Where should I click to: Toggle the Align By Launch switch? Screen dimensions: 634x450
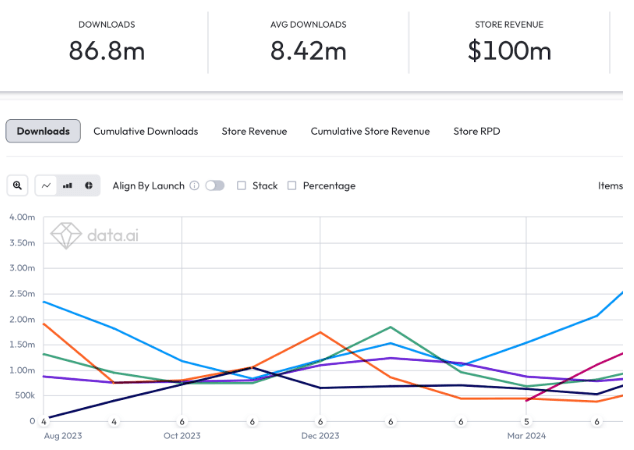click(214, 185)
